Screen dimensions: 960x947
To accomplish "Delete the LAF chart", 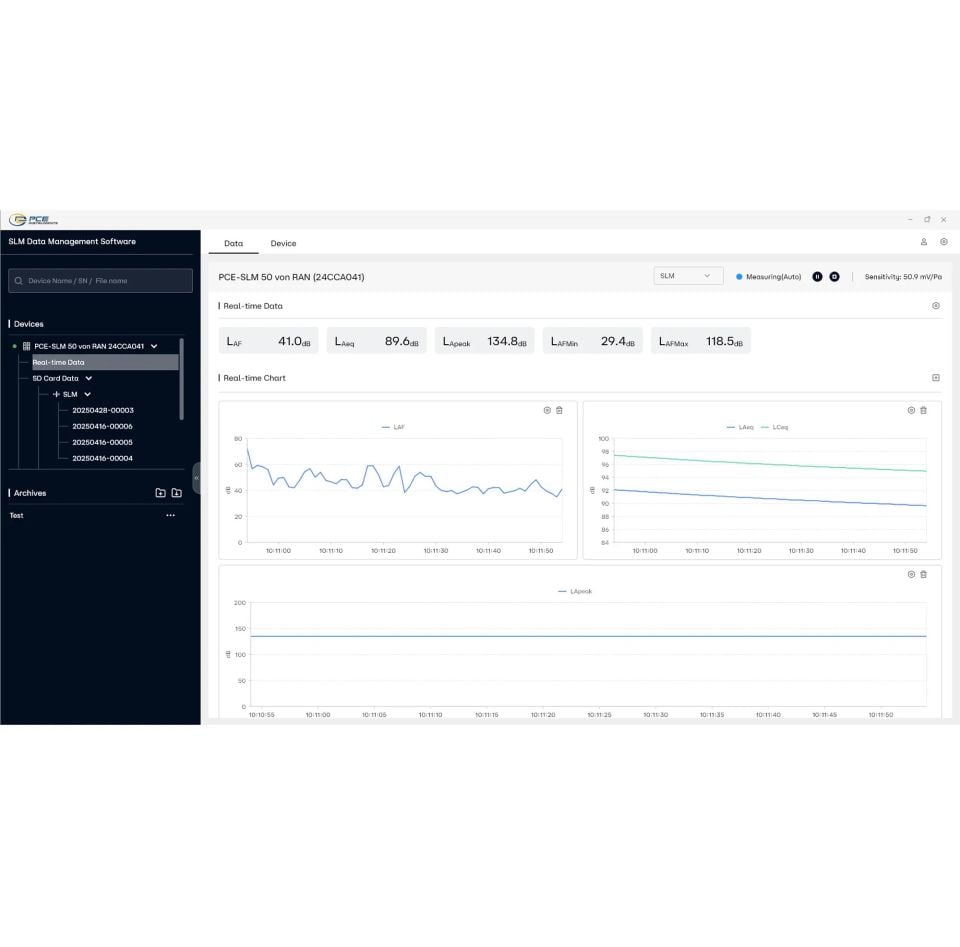I will (x=560, y=410).
